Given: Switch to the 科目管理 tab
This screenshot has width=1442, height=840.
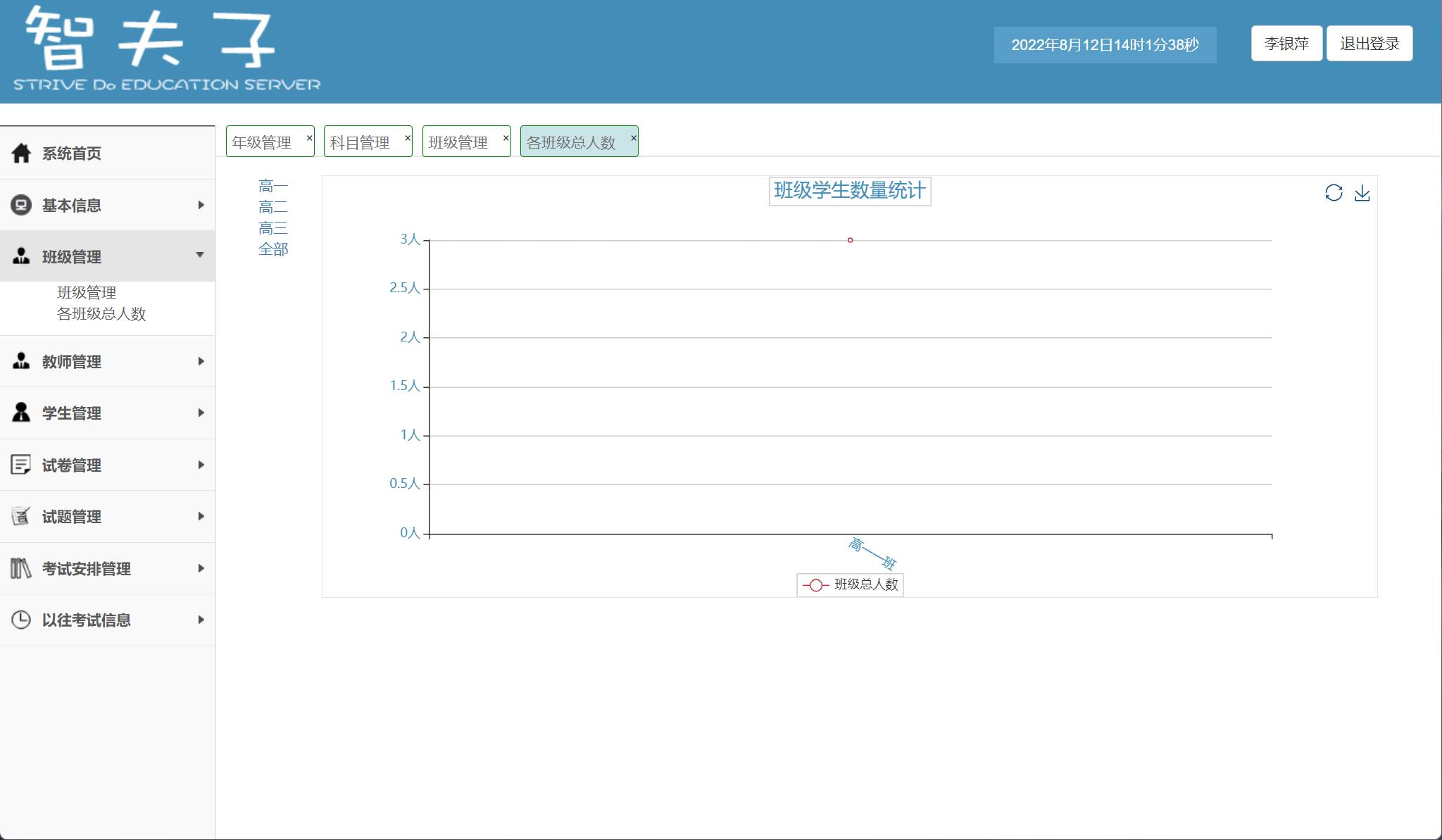Looking at the screenshot, I should point(360,142).
